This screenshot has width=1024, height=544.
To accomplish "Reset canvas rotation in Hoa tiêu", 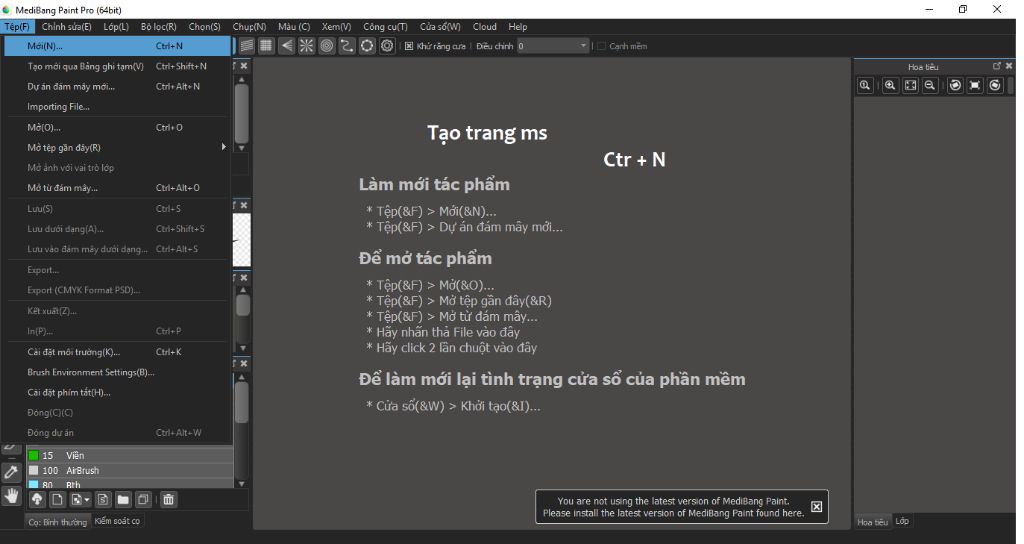I will click(975, 86).
